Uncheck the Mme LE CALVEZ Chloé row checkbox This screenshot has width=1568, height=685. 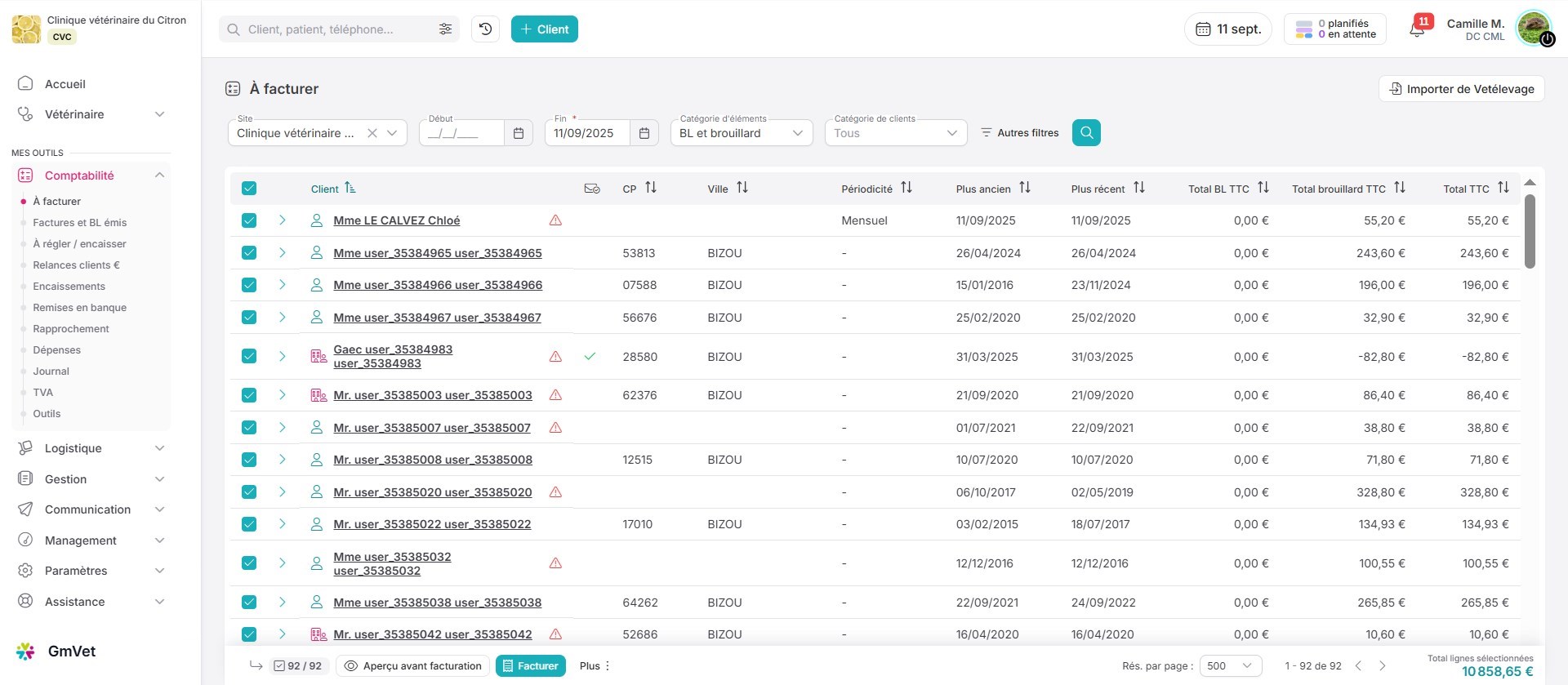pos(249,220)
